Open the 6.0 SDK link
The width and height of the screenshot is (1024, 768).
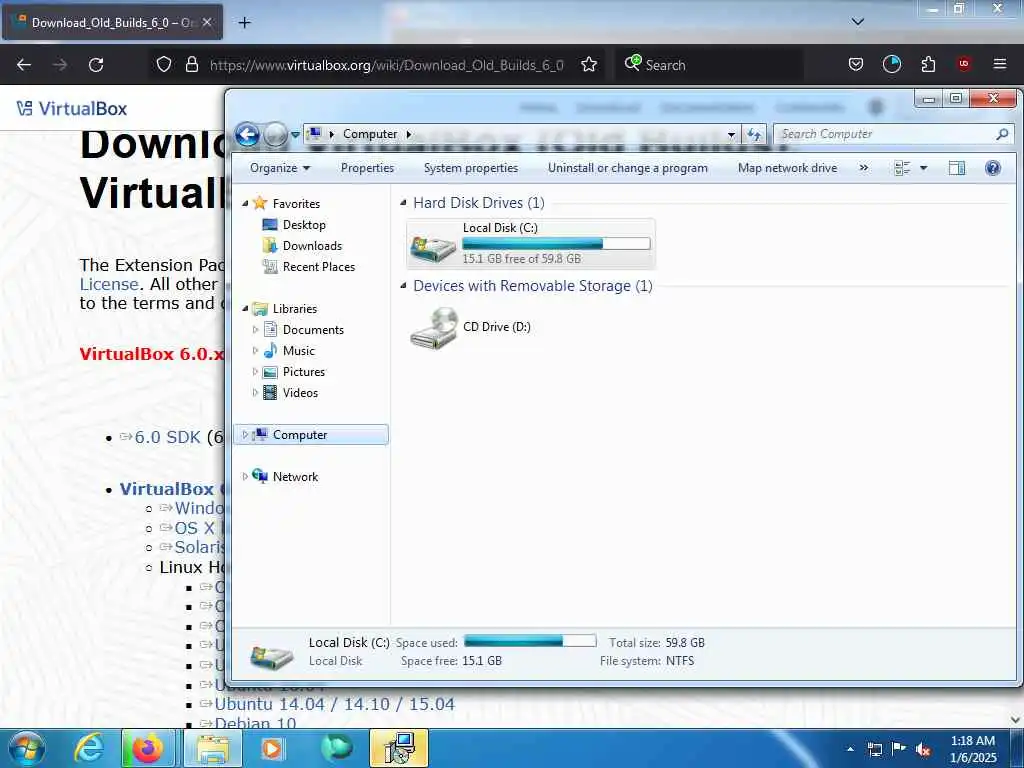click(168, 437)
